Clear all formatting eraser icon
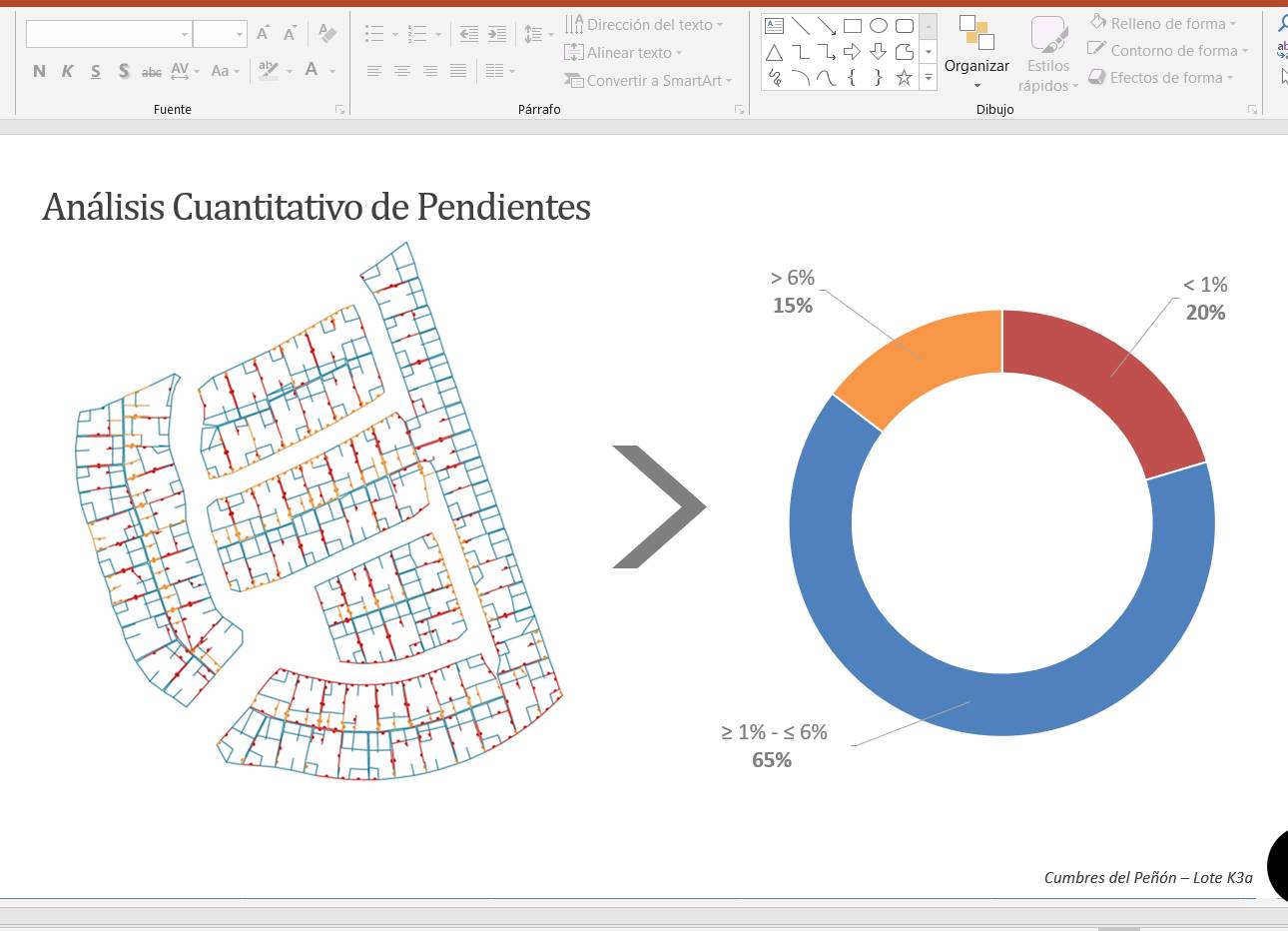1288x931 pixels. (x=326, y=34)
